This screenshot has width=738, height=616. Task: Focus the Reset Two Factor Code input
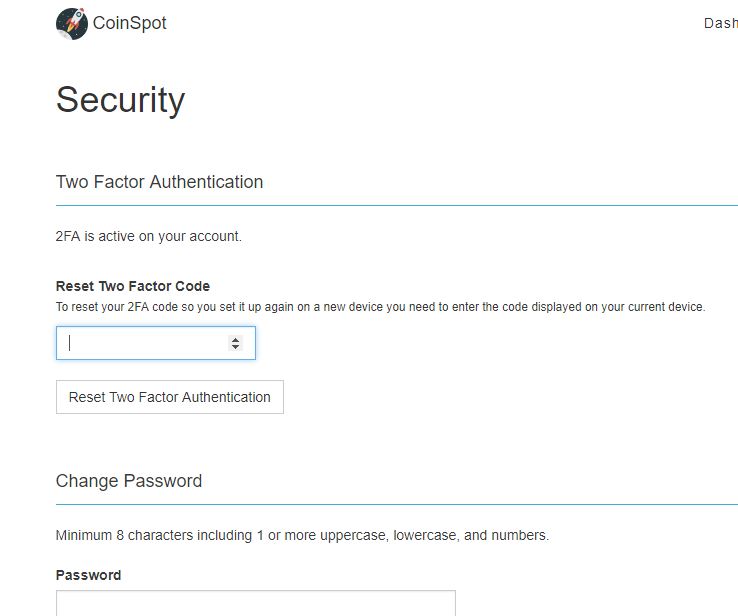tap(156, 343)
